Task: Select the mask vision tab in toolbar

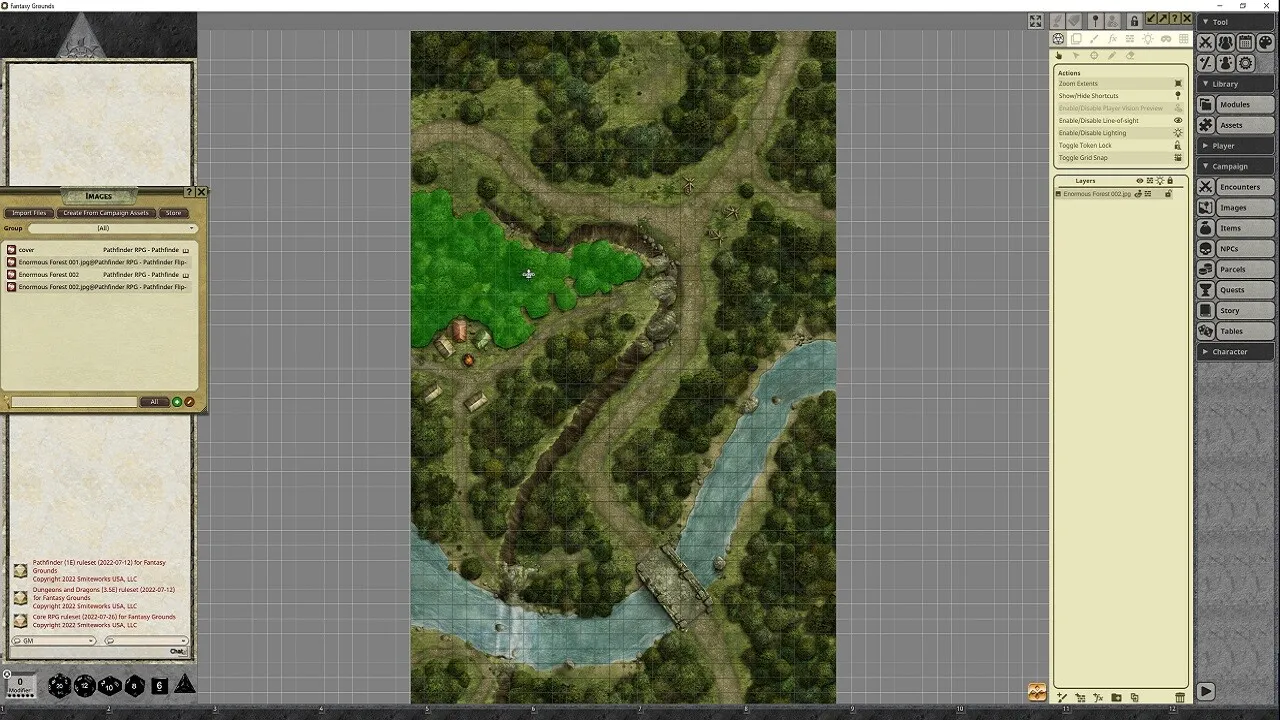Action: [1166, 39]
